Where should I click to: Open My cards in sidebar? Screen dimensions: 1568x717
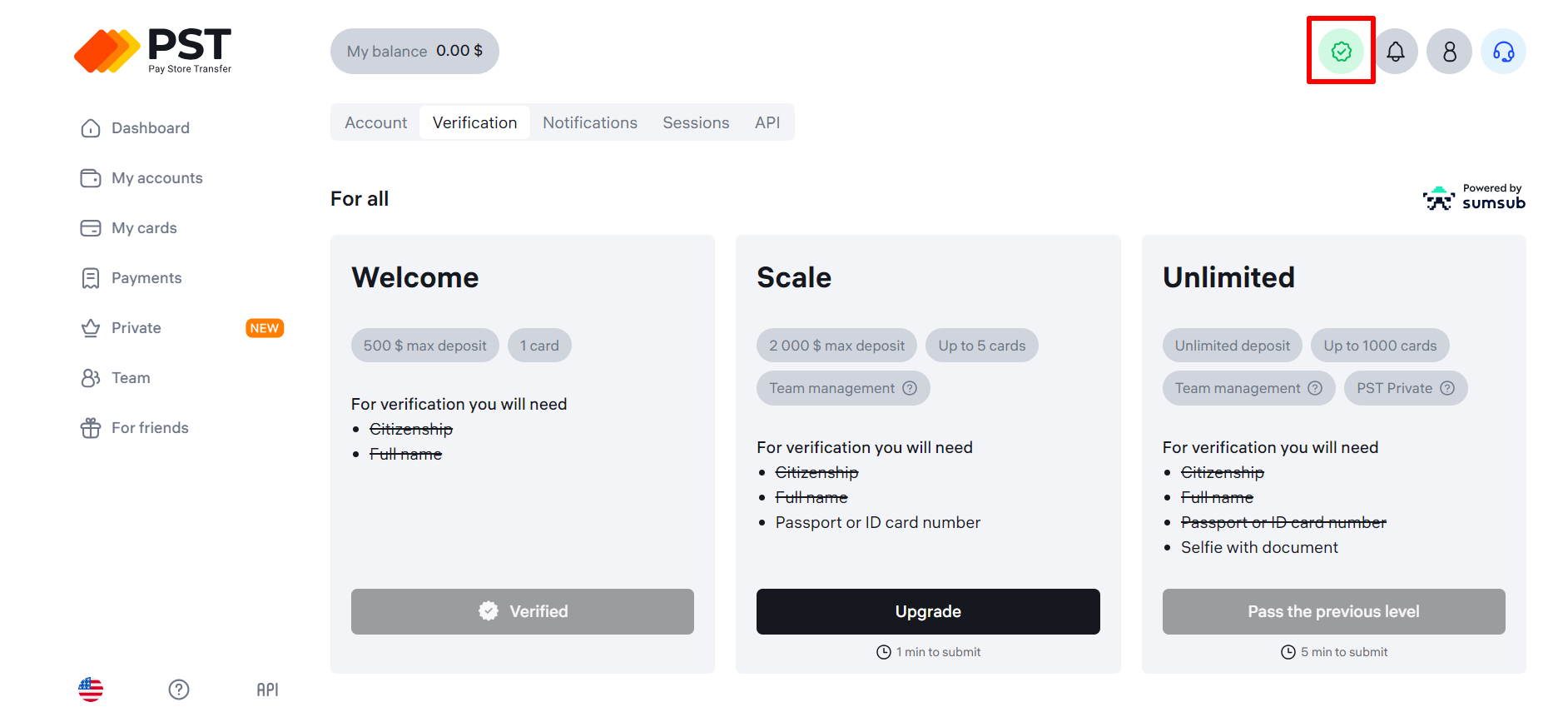pyautogui.click(x=144, y=228)
